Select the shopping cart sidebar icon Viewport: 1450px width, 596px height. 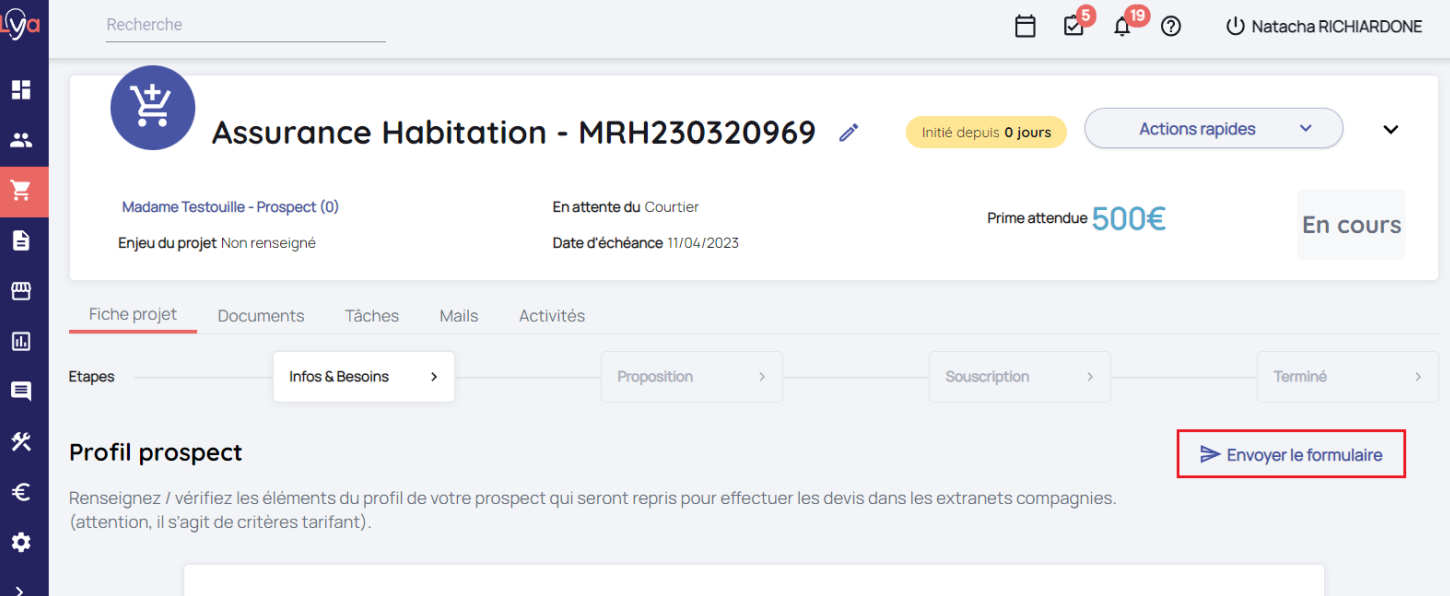click(21, 191)
